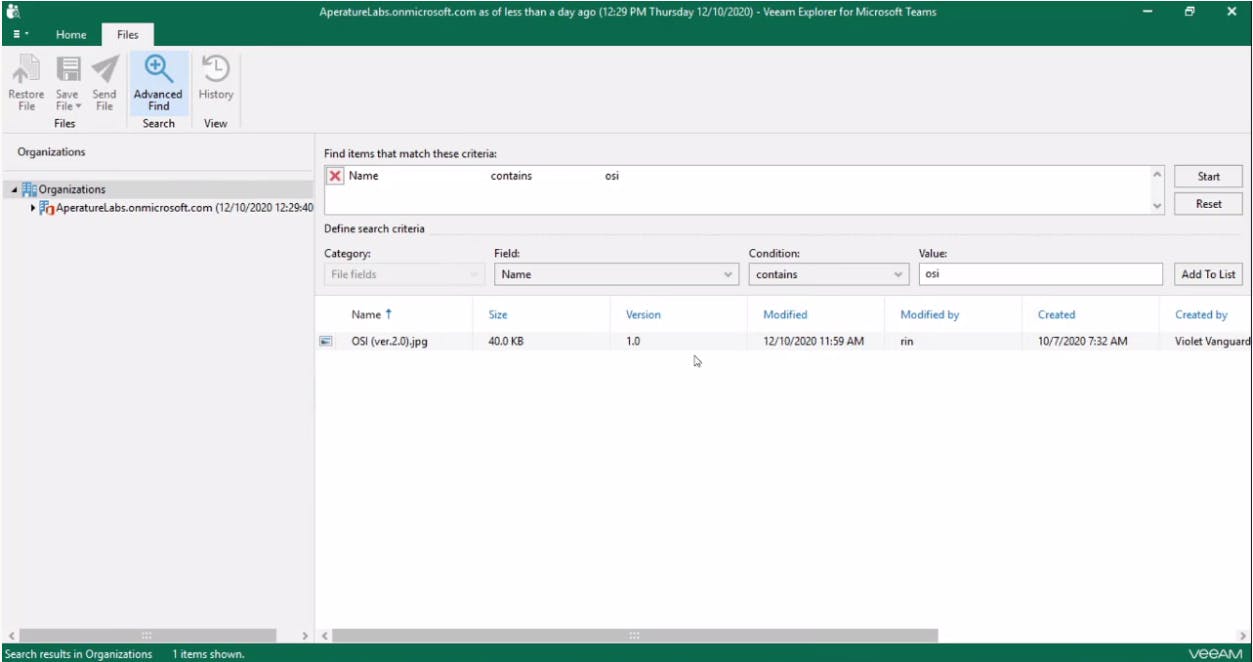This screenshot has height=662, width=1253.
Task: Click the Send File paper-plane icon
Action: click(105, 70)
